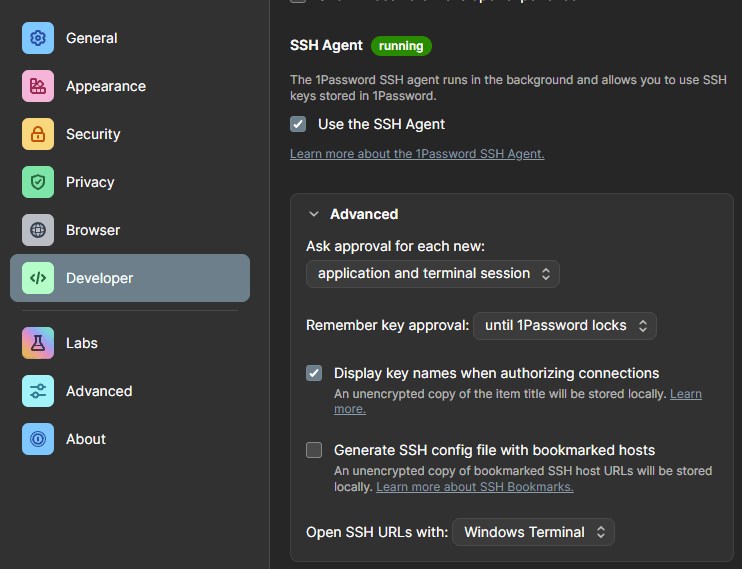The width and height of the screenshot is (742, 569).
Task: Click the Labs flask icon
Action: (x=38, y=343)
